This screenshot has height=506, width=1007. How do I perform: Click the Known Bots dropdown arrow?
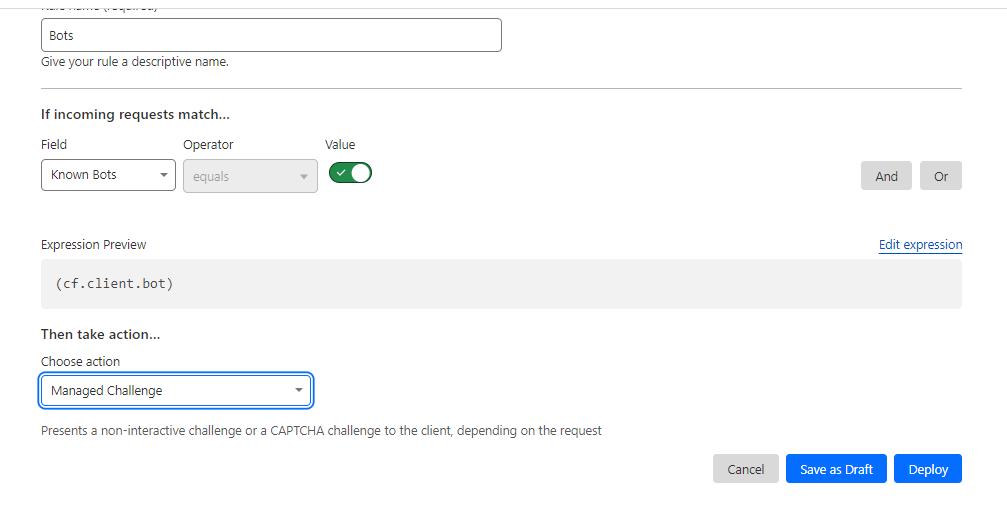164,175
